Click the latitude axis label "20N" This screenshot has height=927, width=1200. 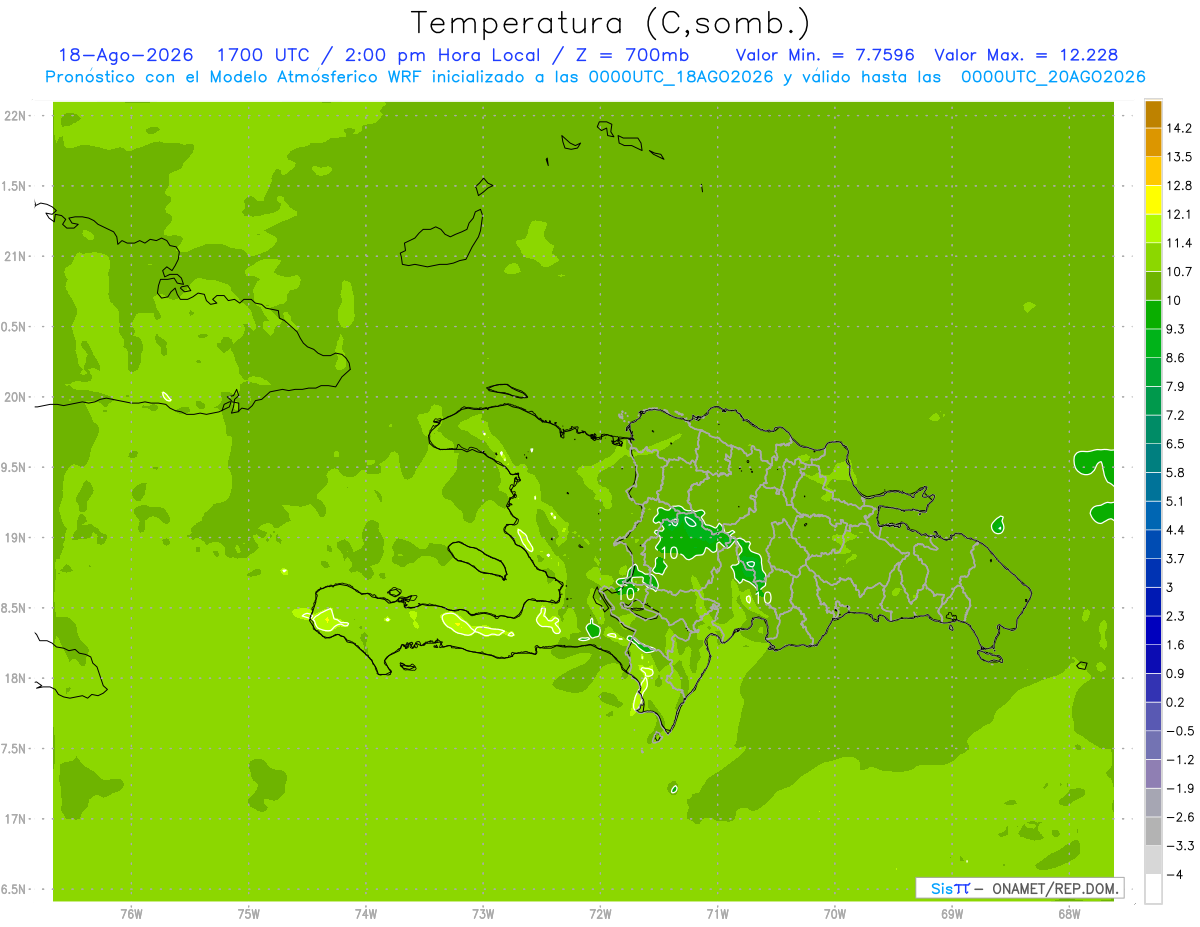tap(16, 397)
